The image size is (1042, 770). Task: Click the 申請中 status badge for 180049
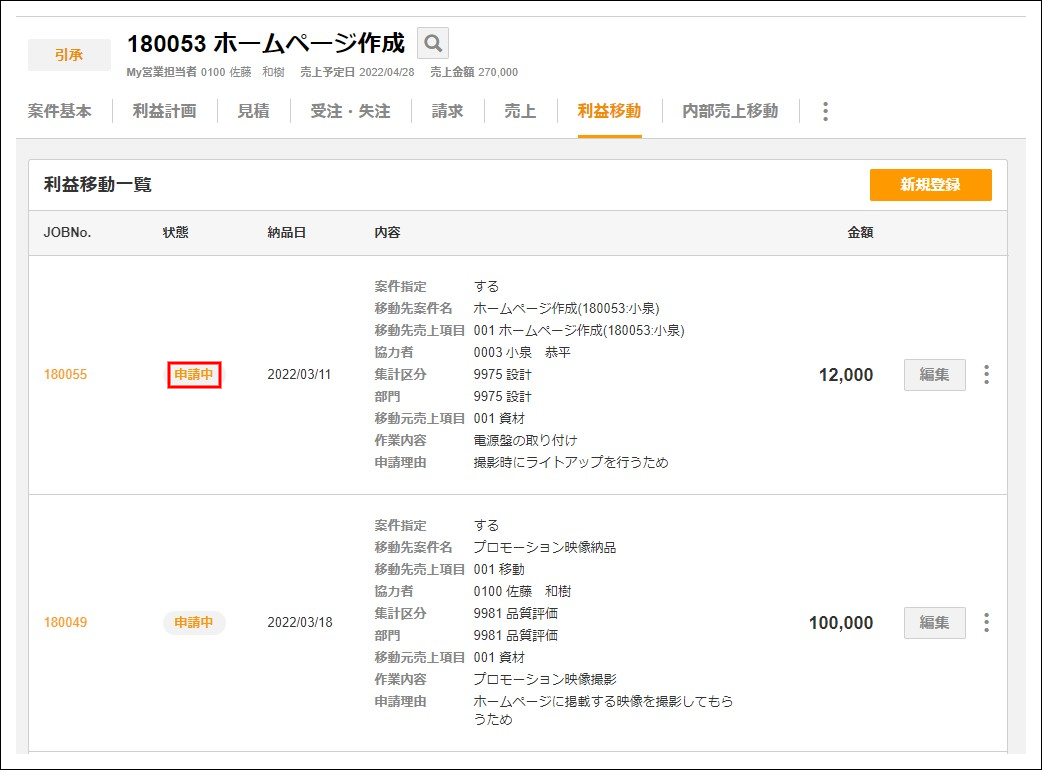point(194,623)
